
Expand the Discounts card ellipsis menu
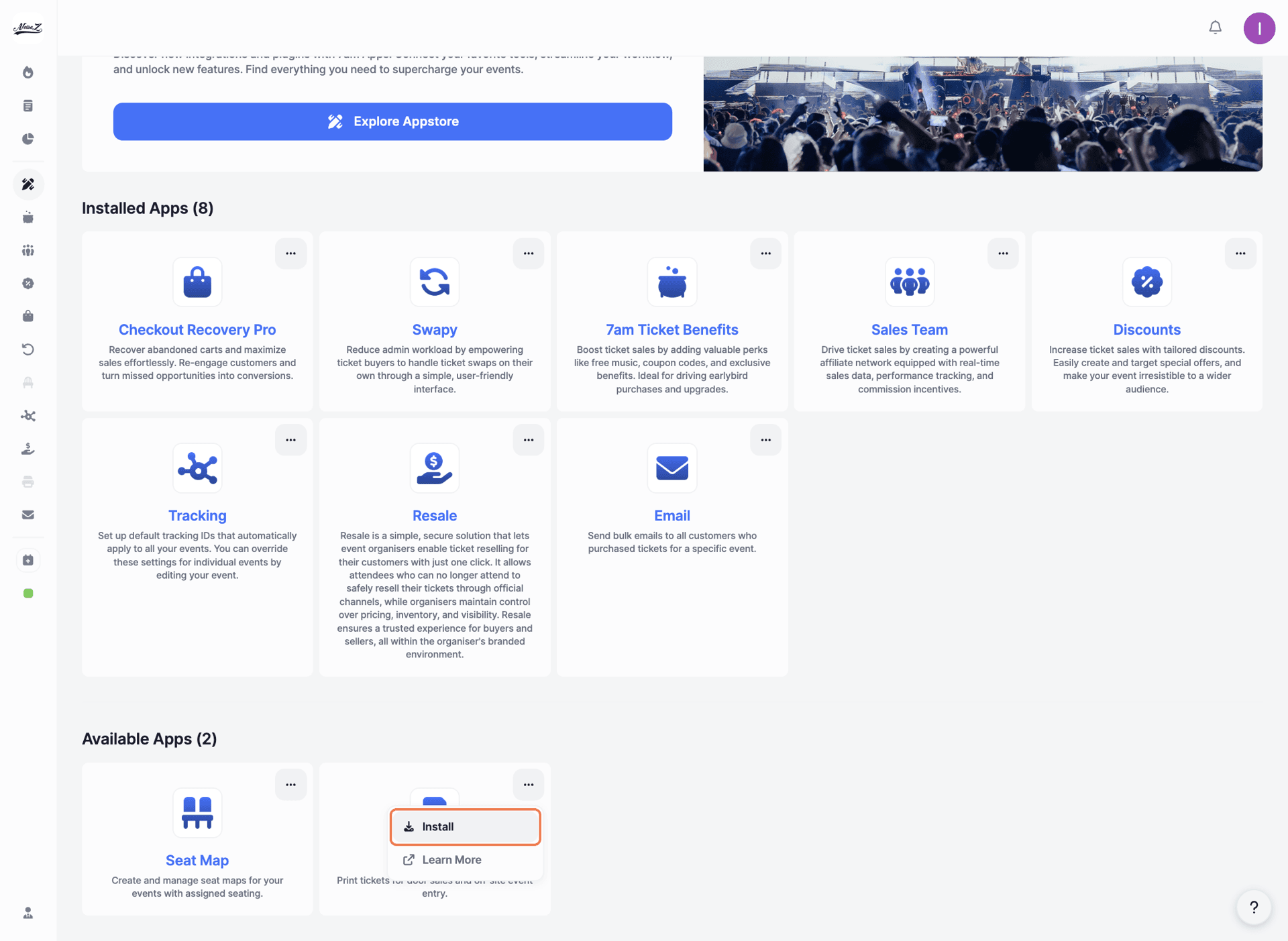(x=1240, y=254)
